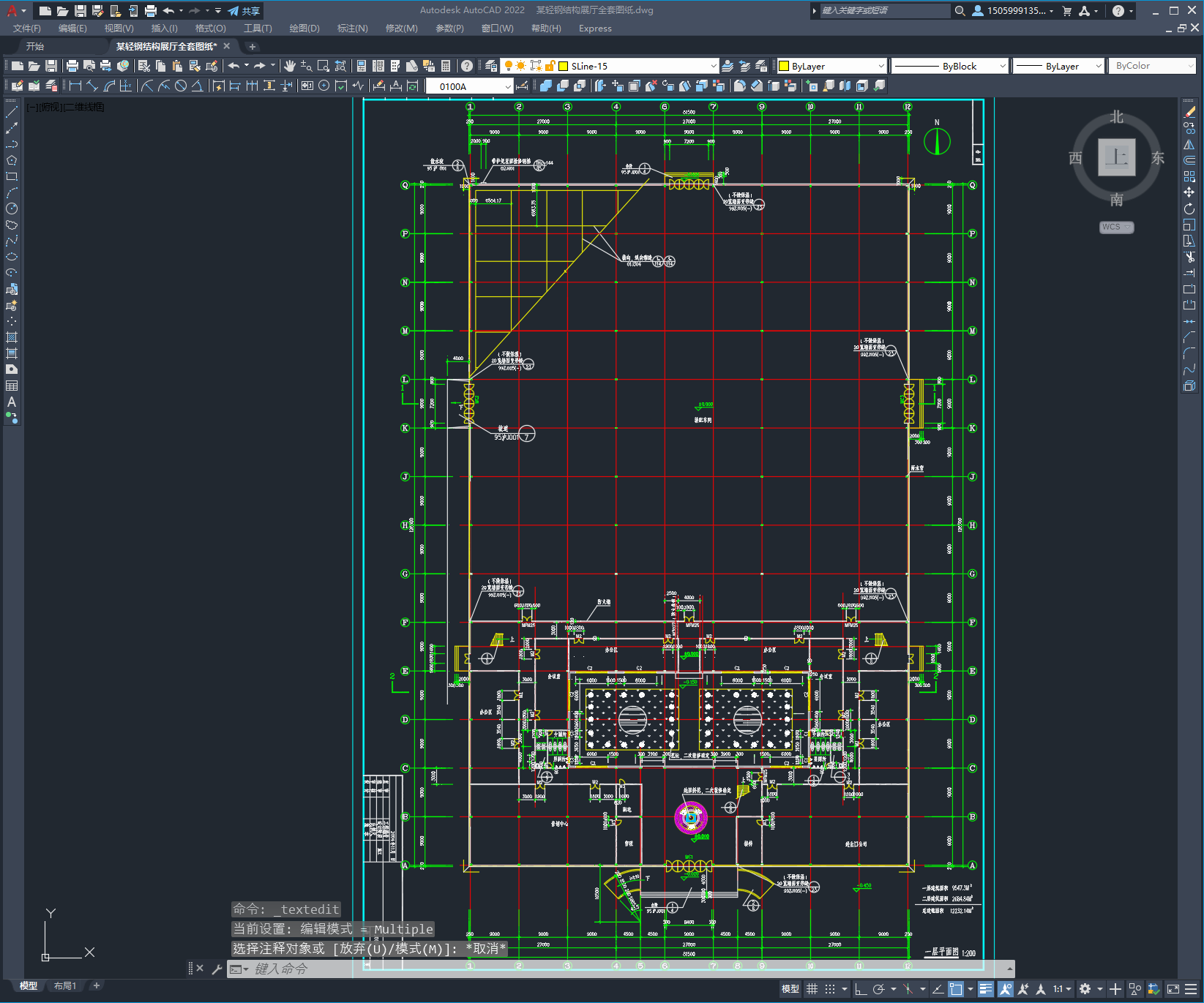1204x1003 pixels.
Task: Switch to the 布局1 layout tab
Action: pyautogui.click(x=65, y=985)
